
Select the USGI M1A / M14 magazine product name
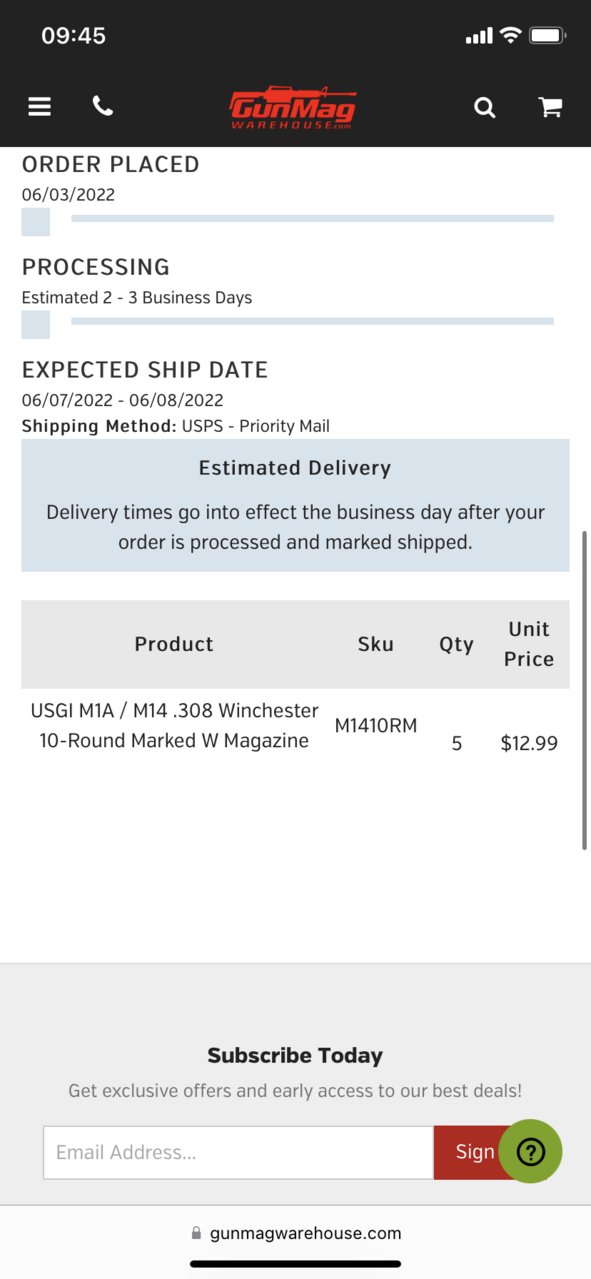[x=174, y=726]
